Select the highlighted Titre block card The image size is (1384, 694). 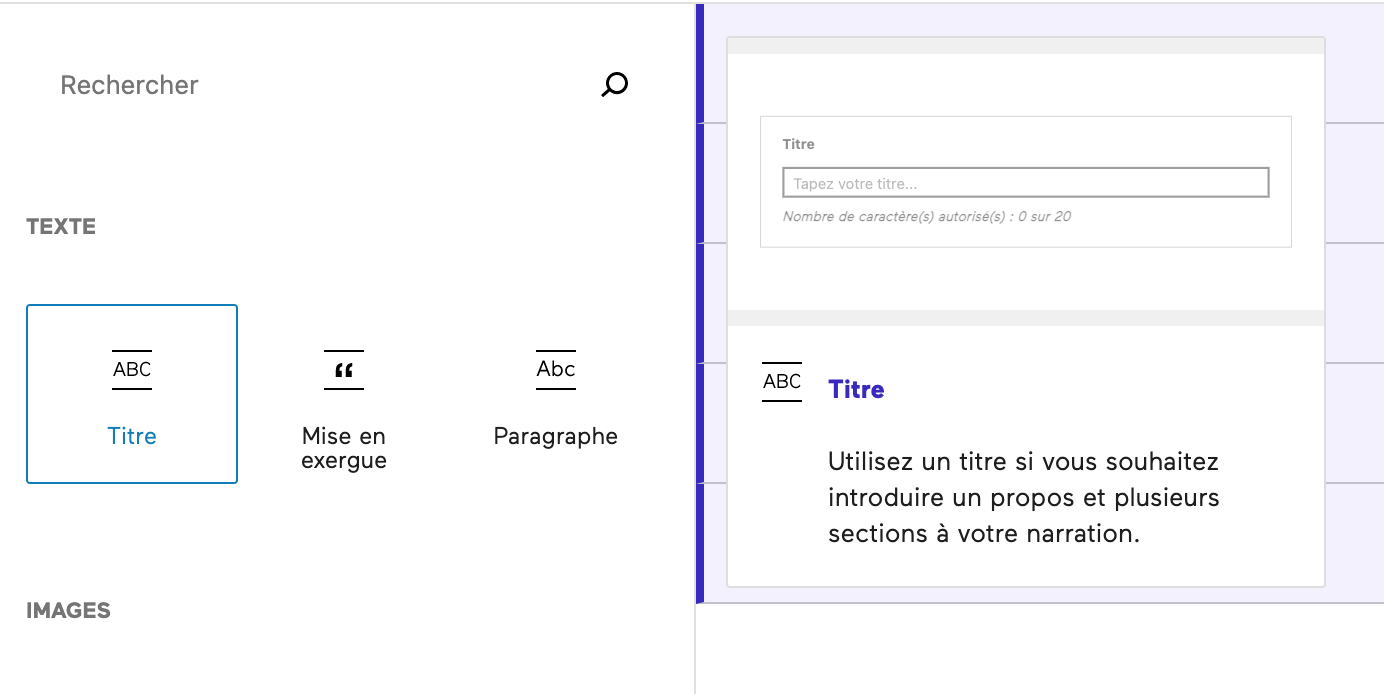pos(131,394)
